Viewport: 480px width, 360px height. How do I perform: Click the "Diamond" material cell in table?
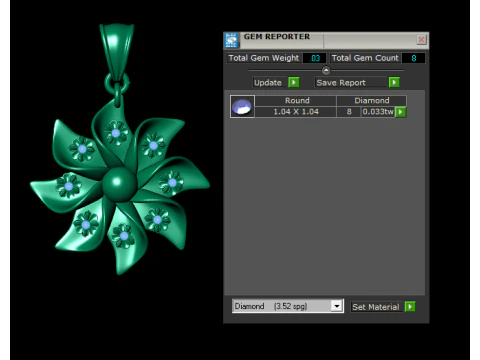pos(372,101)
